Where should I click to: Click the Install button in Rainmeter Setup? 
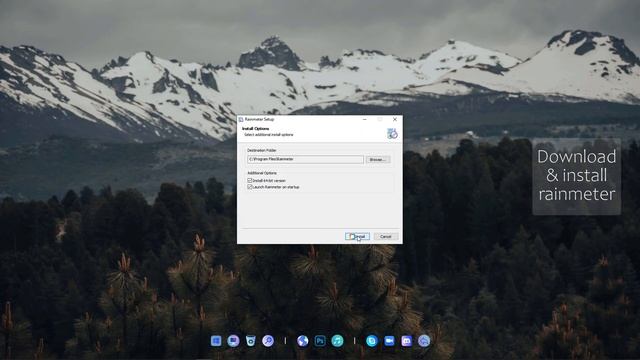tap(357, 236)
